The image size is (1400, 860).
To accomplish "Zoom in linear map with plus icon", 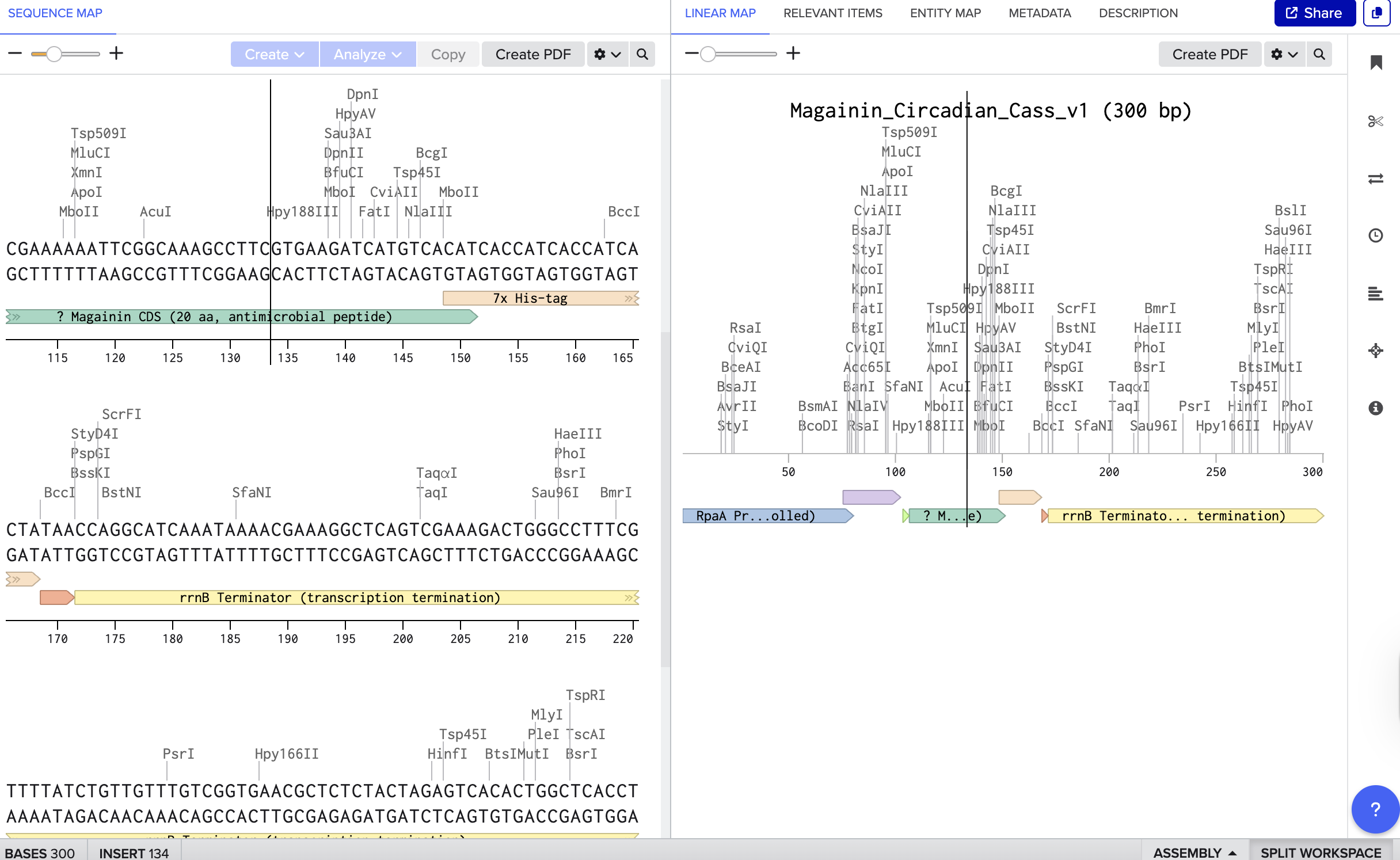I will (x=793, y=54).
